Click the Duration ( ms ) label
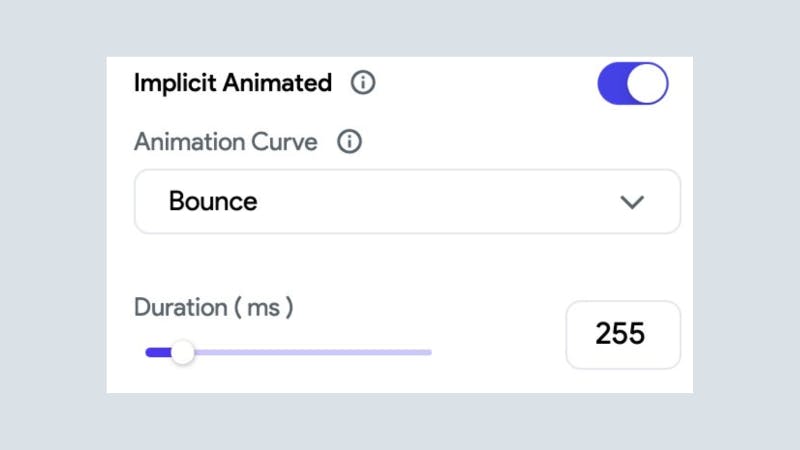The width and height of the screenshot is (800, 450). point(213,308)
